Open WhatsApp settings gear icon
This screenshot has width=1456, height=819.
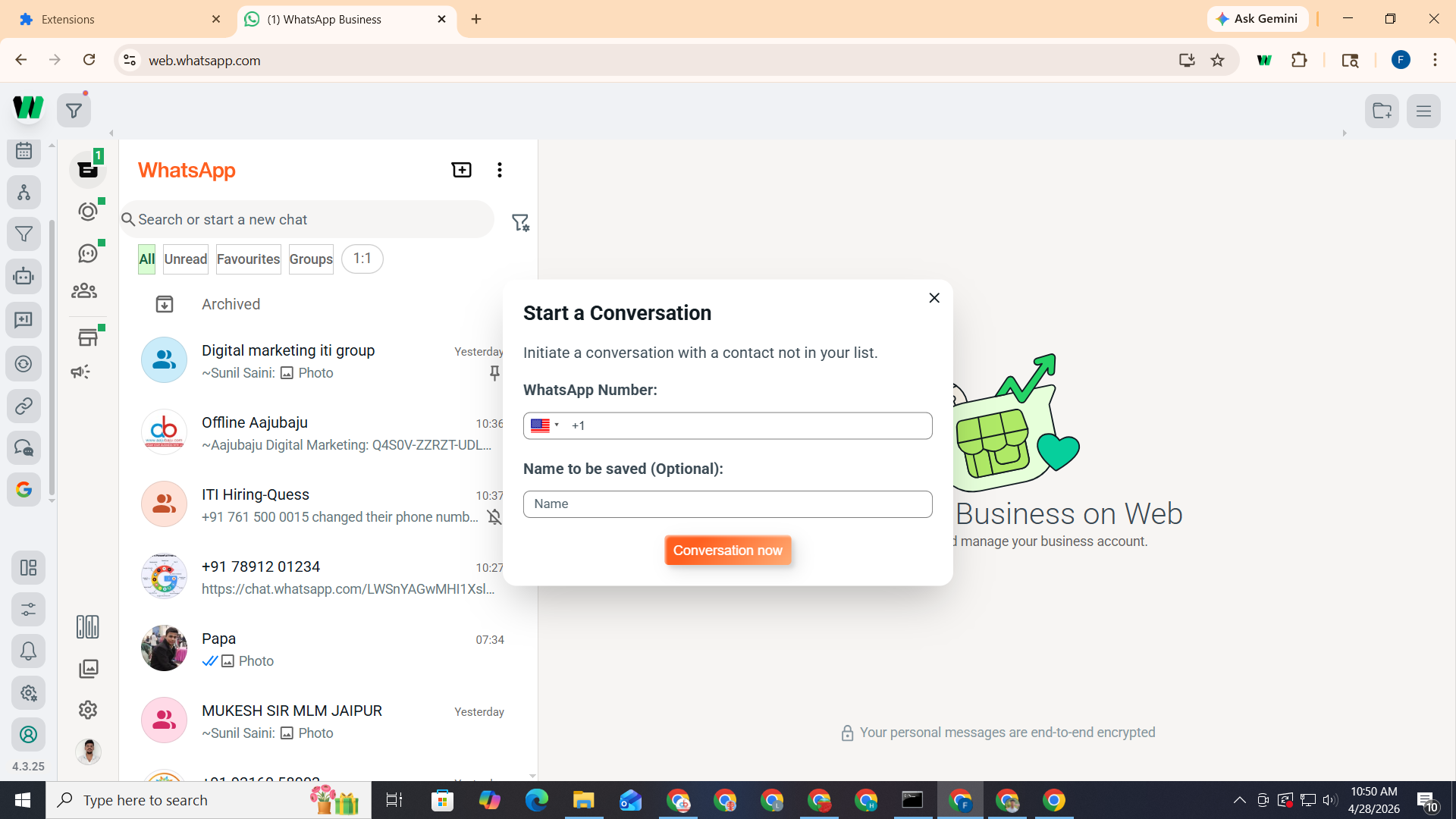coord(88,710)
